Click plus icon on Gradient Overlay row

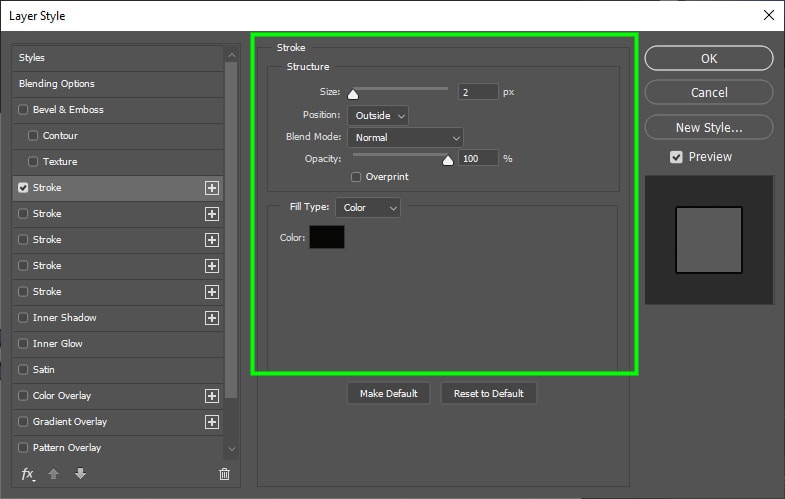[212, 422]
